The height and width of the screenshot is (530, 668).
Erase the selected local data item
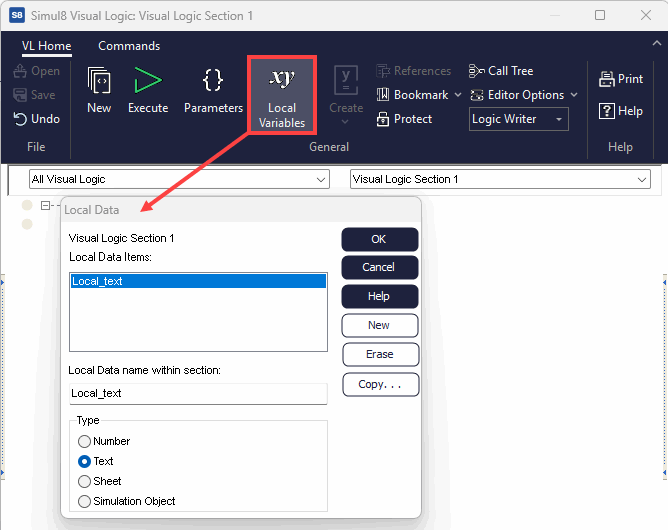tap(380, 354)
